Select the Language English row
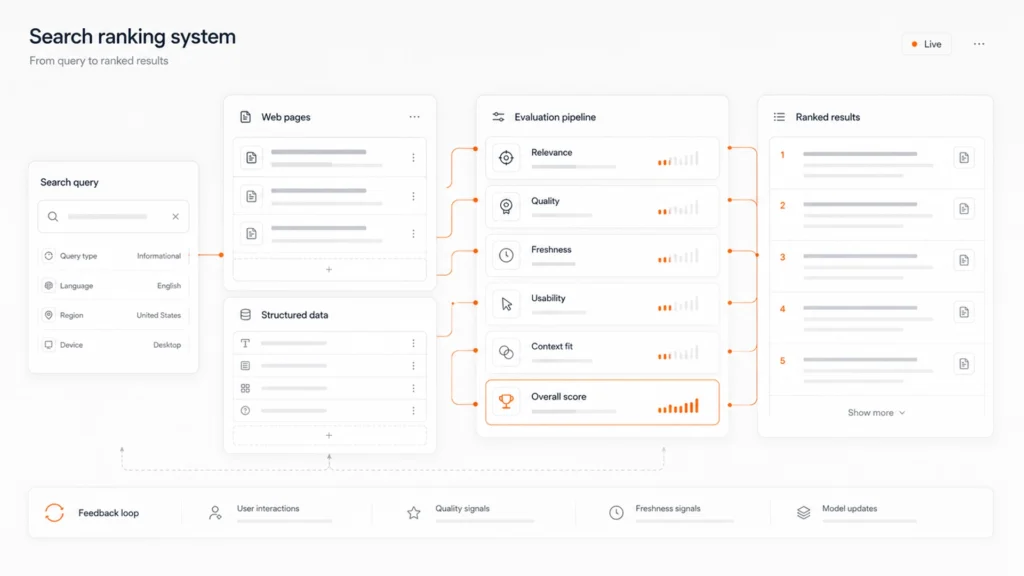 coord(113,285)
